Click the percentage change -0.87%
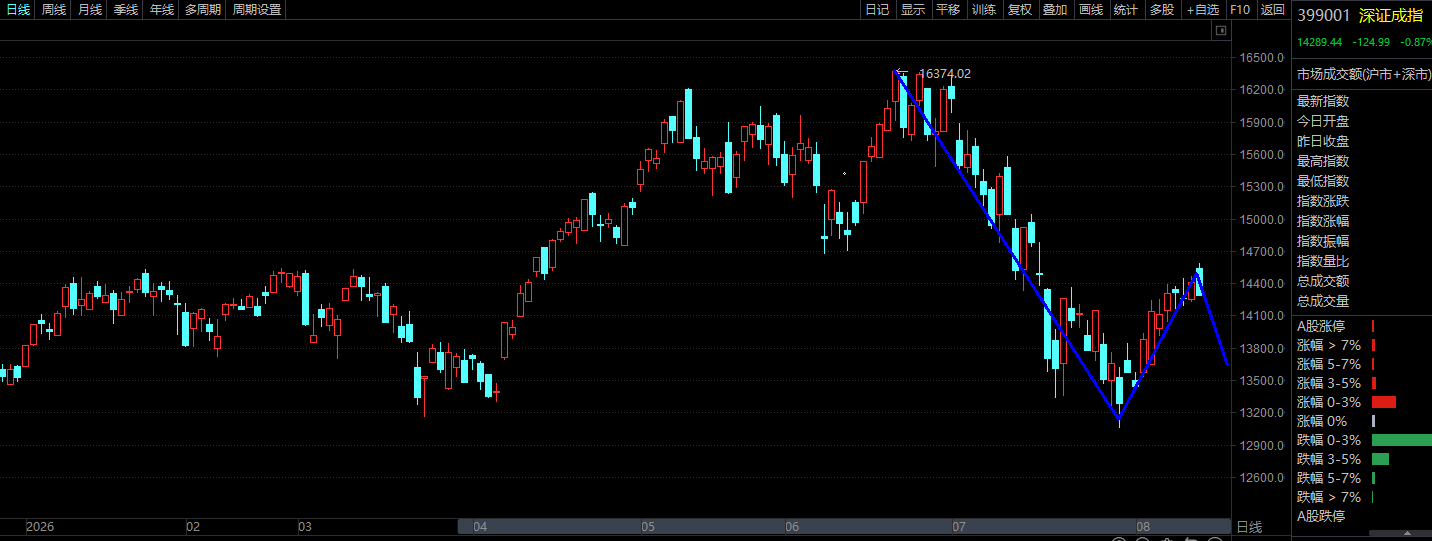Image resolution: width=1432 pixels, height=541 pixels. tap(1416, 42)
